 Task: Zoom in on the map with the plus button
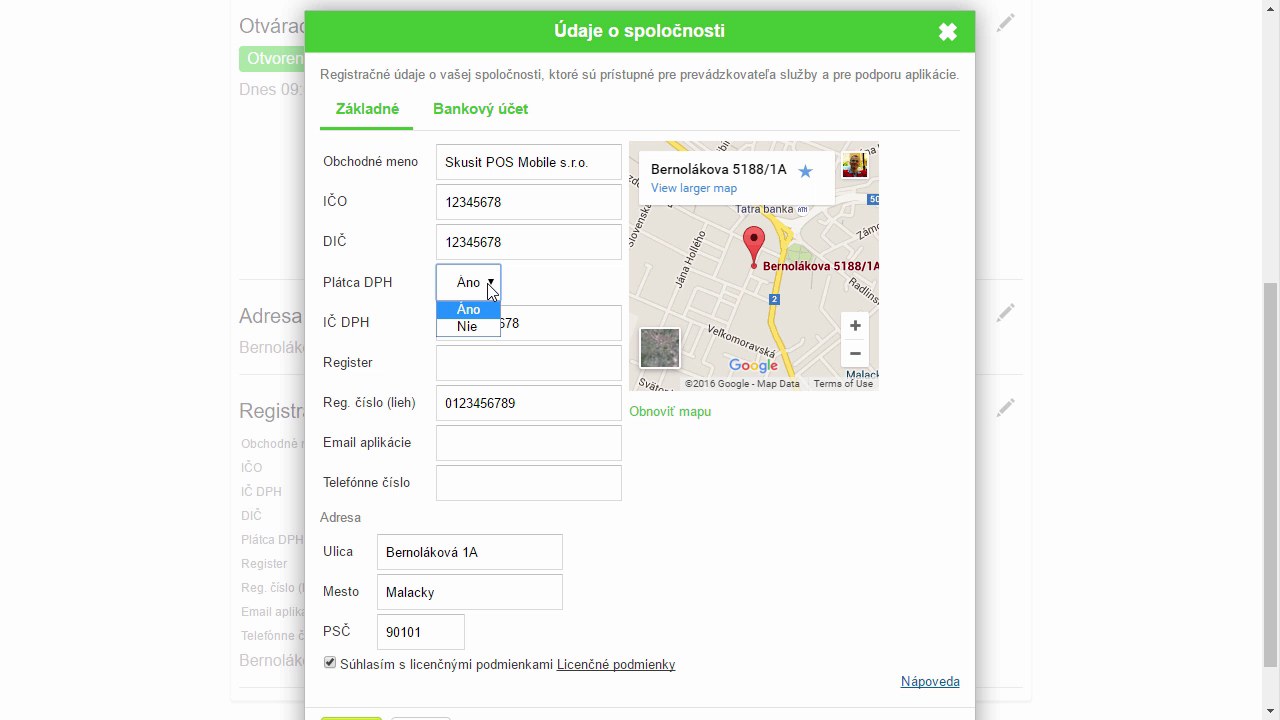pos(855,326)
